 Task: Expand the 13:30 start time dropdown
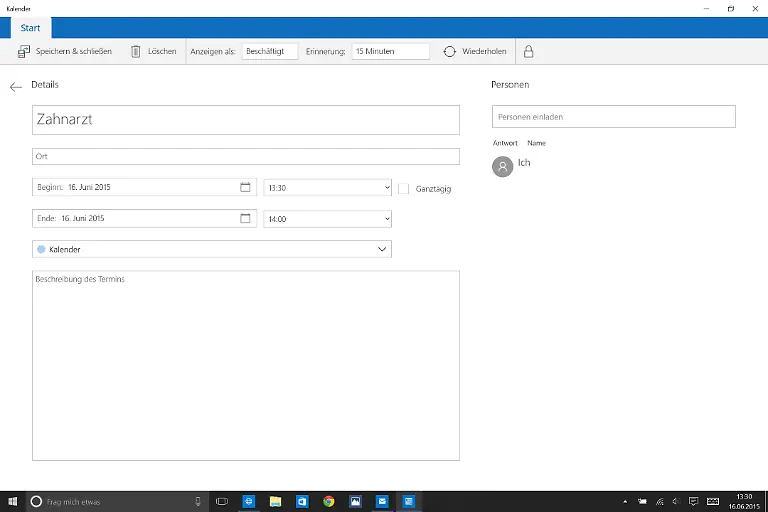coord(327,187)
